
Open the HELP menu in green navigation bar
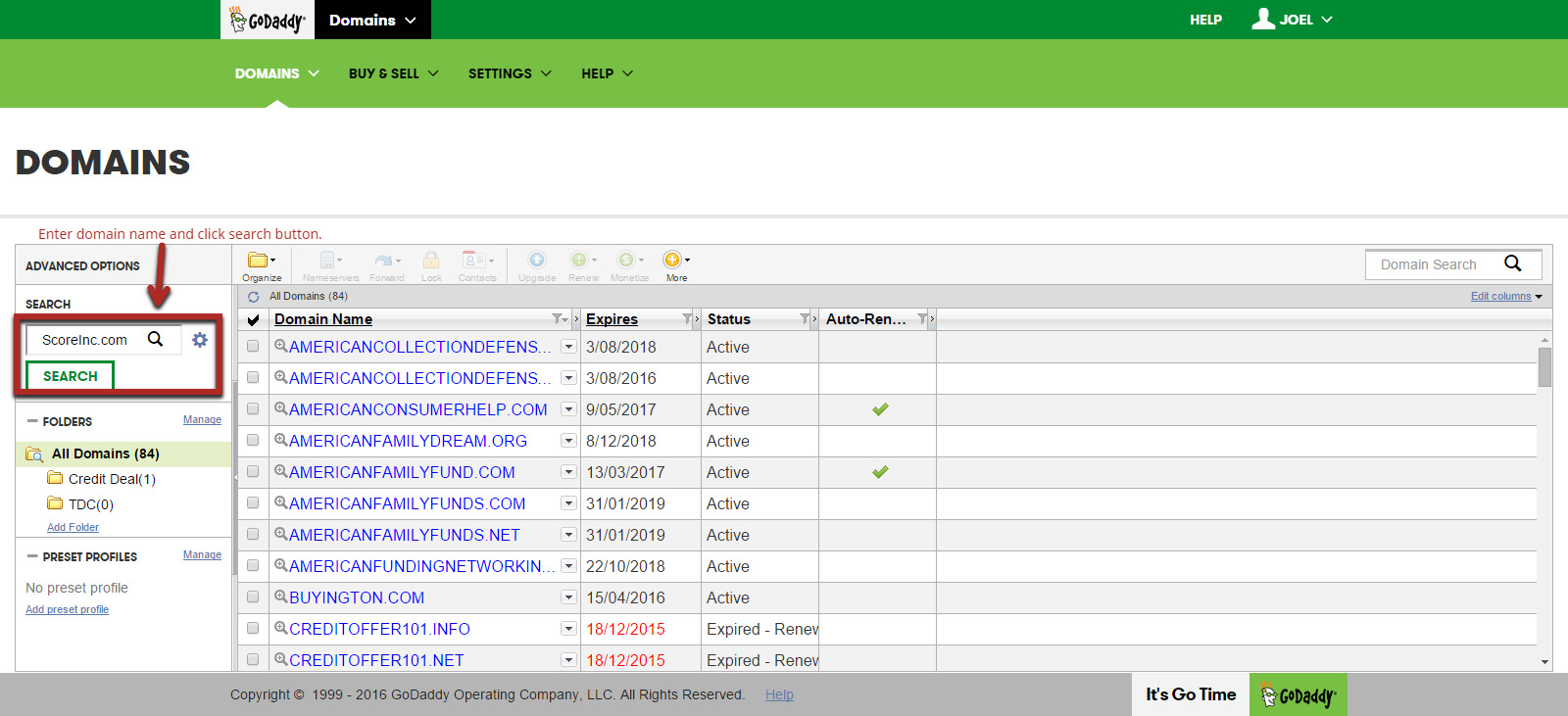point(608,73)
